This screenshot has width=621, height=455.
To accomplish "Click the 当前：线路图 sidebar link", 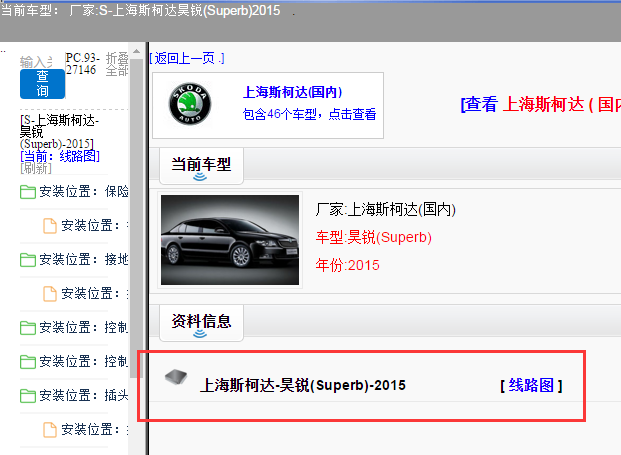I will point(60,156).
